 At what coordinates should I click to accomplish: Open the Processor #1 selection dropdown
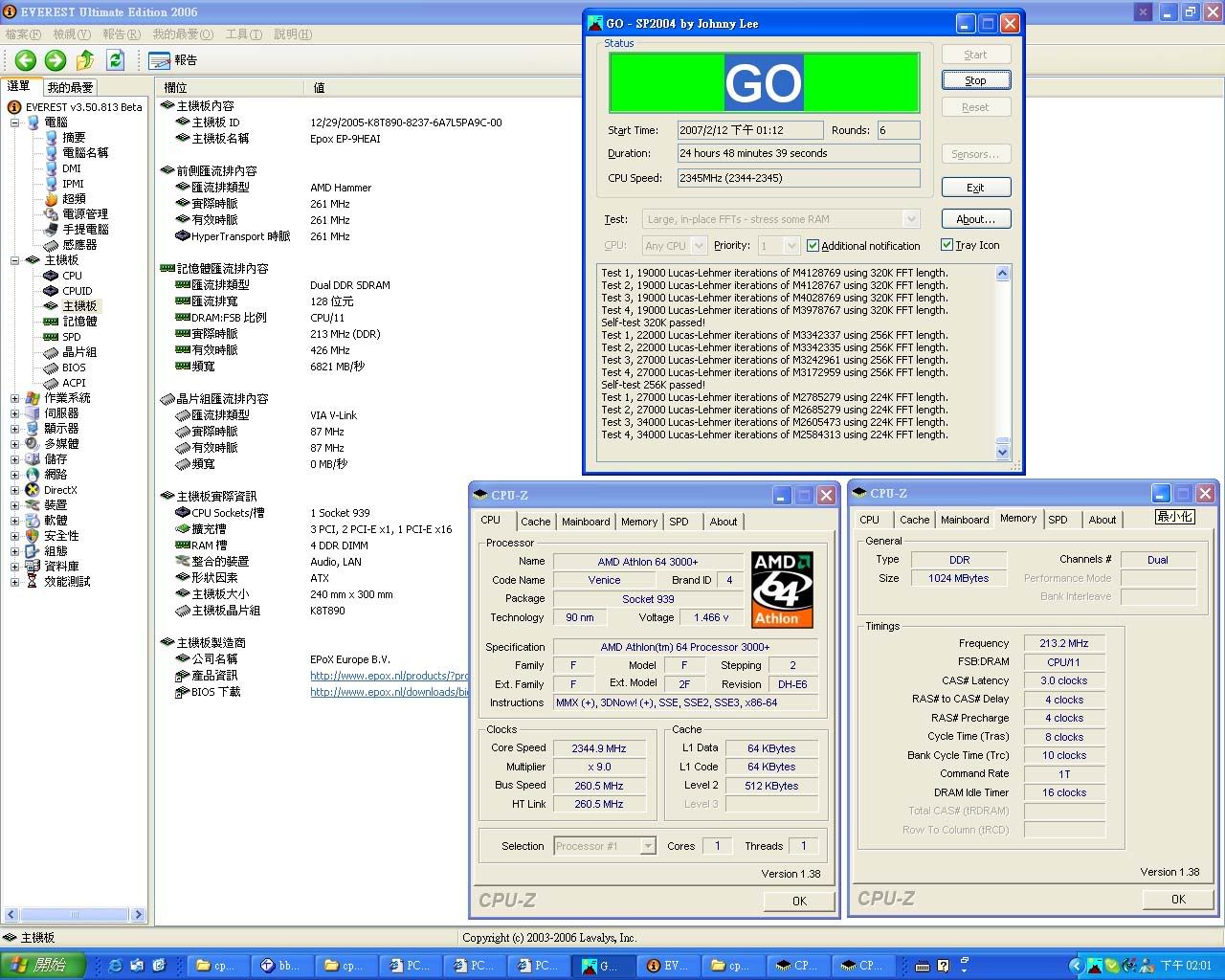[x=648, y=846]
